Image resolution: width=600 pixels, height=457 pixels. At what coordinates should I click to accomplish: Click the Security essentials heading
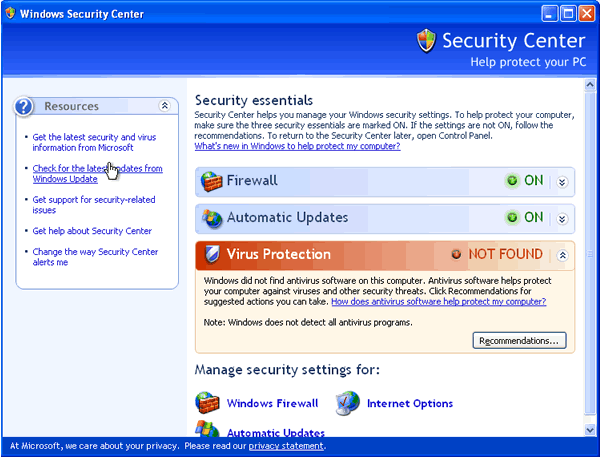[x=254, y=100]
